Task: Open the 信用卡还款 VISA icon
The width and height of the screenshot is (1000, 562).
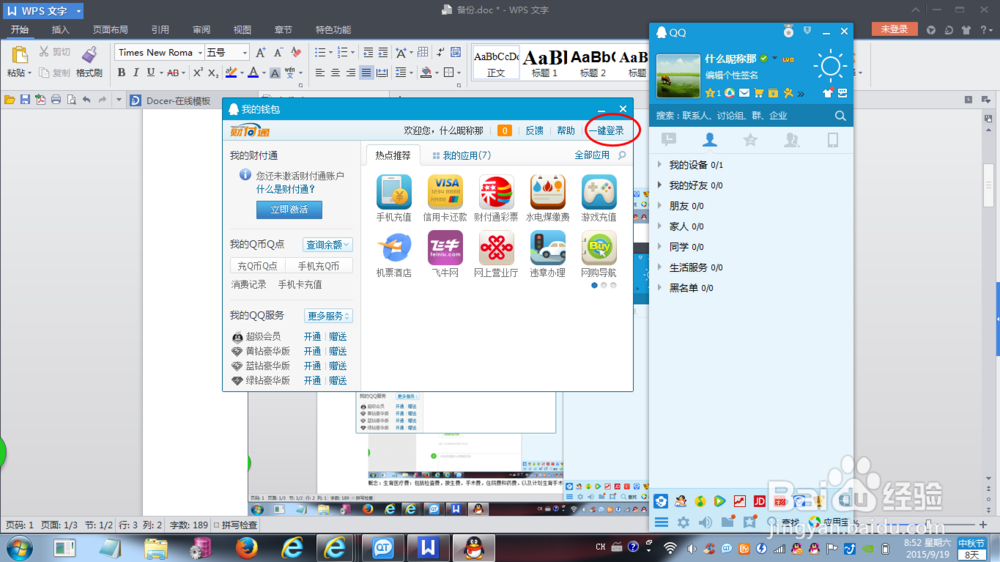Action: (x=445, y=191)
